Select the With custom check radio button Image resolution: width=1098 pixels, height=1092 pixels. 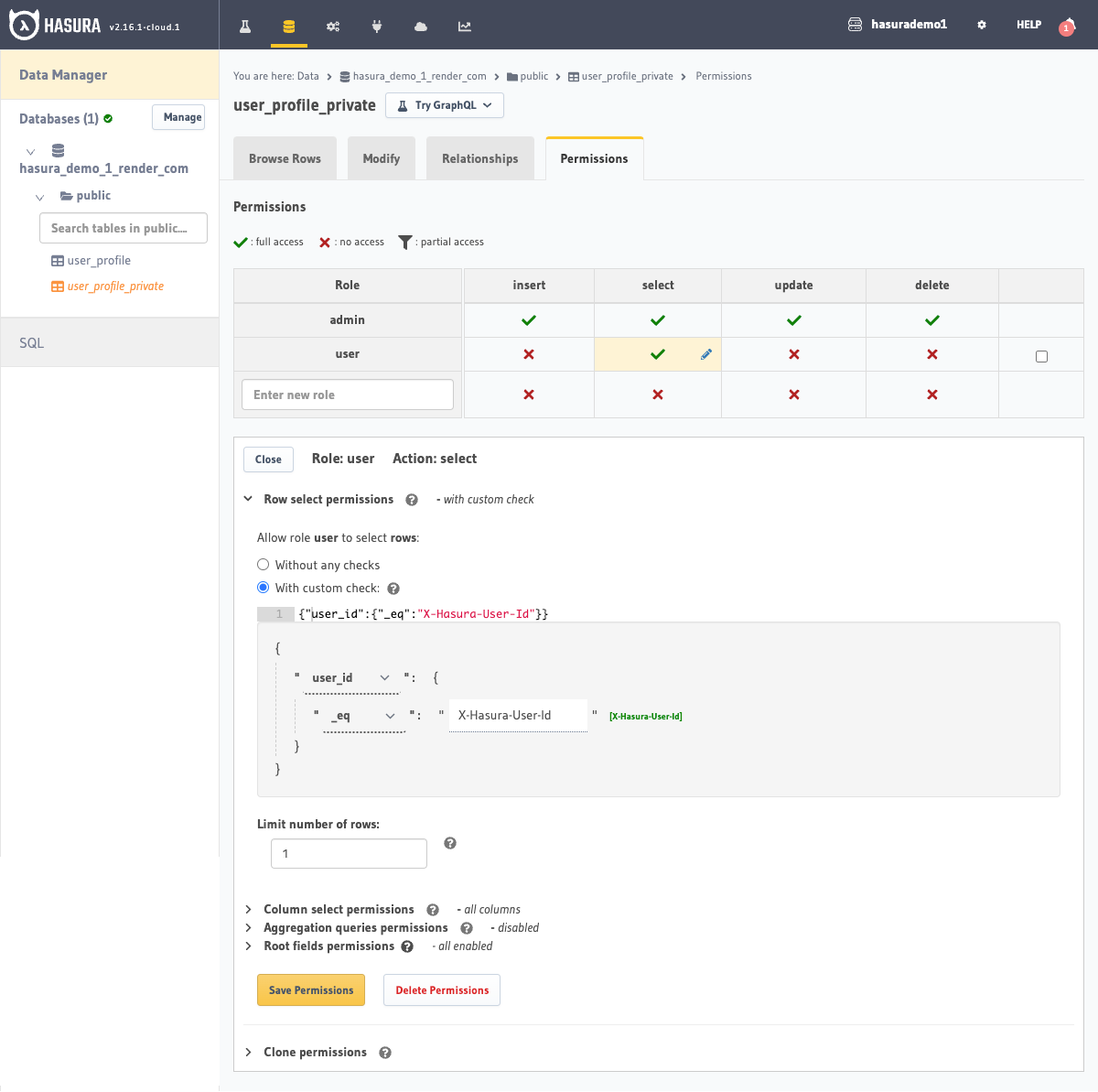point(263,587)
